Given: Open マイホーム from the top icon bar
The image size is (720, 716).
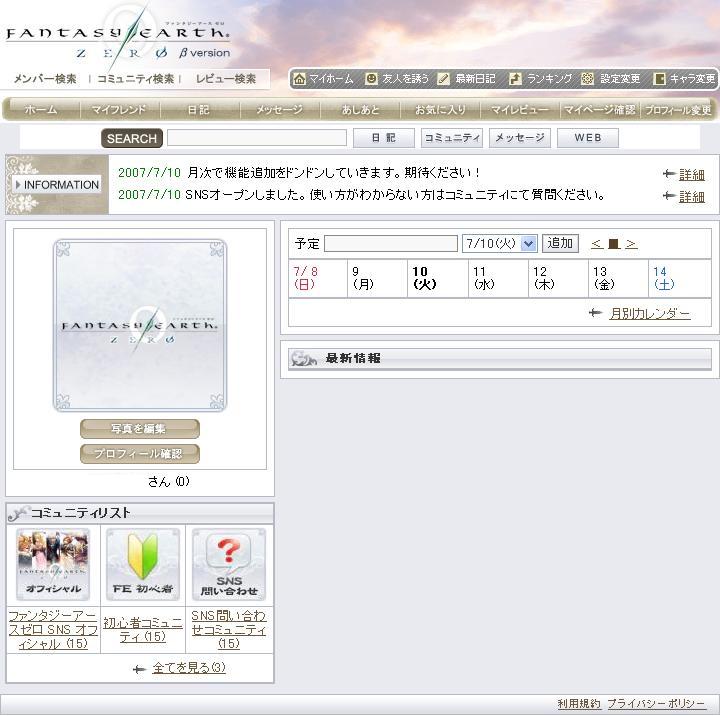Looking at the screenshot, I should pos(299,79).
